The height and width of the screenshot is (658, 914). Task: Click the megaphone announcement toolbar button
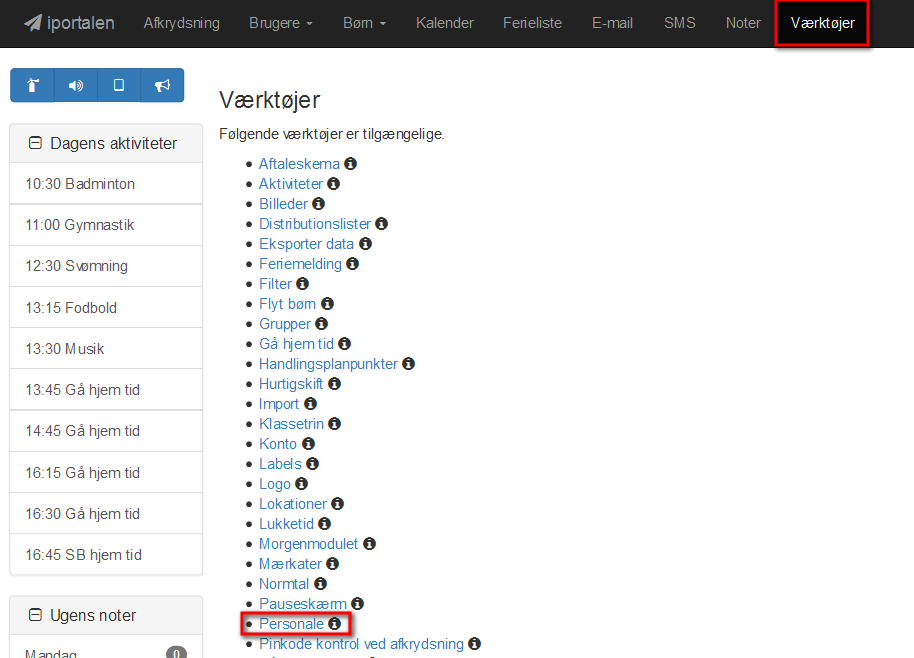tap(162, 85)
